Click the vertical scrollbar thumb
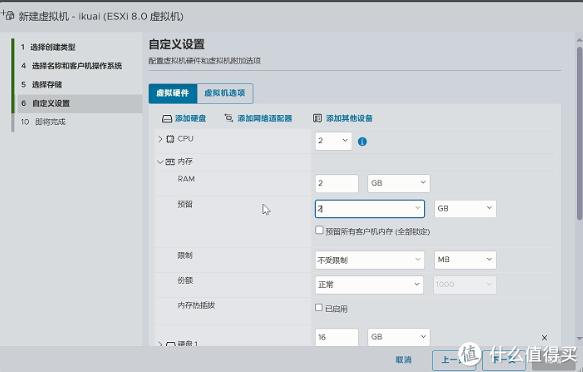Screen dimensions: 583x372 pyautogui.click(x=579, y=133)
